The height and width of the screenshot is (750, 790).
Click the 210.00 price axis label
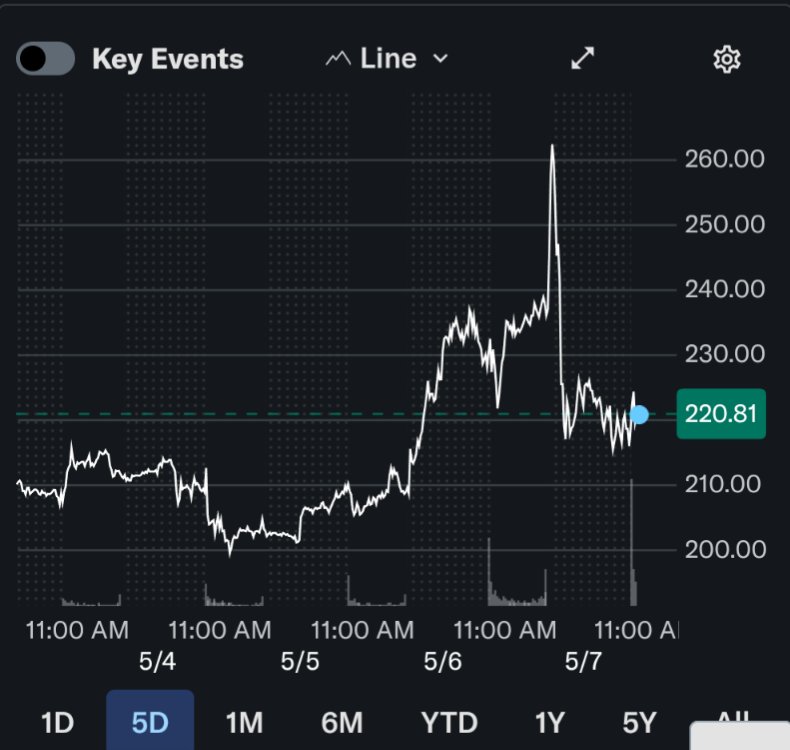[722, 484]
